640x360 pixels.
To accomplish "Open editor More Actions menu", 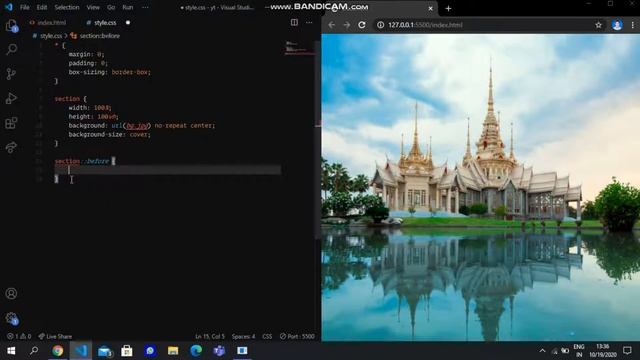I will [x=309, y=22].
